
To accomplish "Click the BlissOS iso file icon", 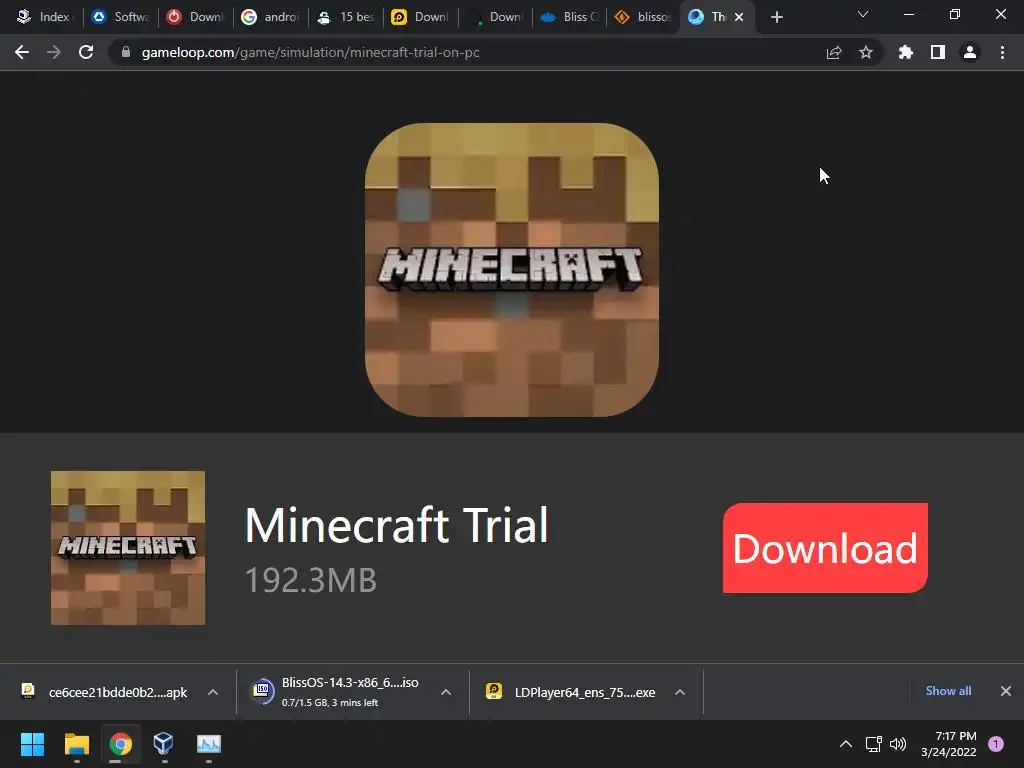I will [x=262, y=690].
